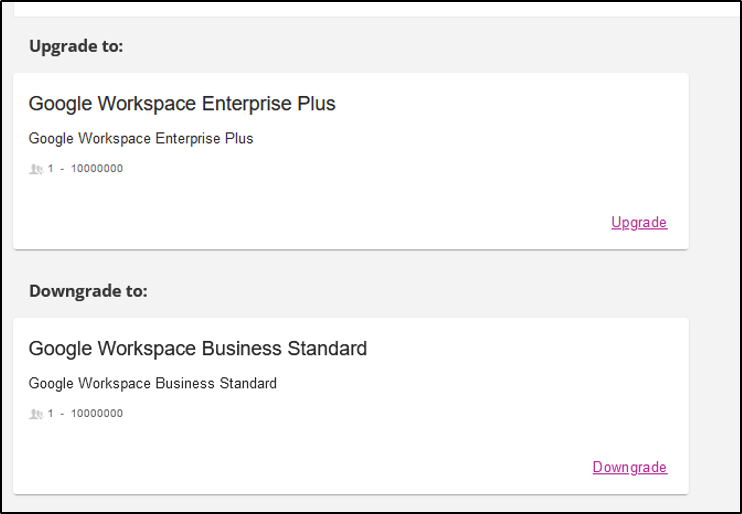Click the minimum seat number 1 in Business Standard card
742x514 pixels.
[51, 413]
